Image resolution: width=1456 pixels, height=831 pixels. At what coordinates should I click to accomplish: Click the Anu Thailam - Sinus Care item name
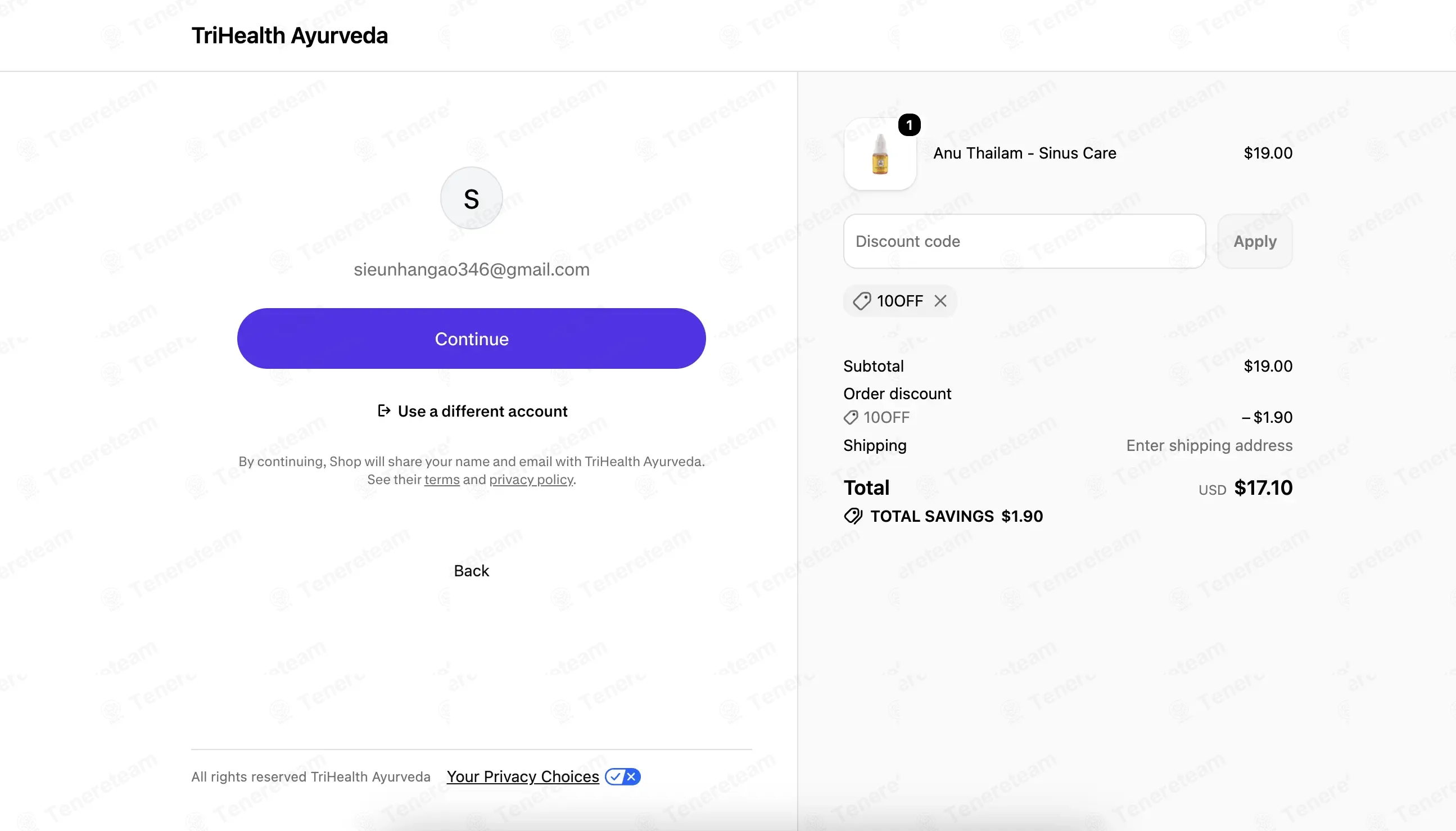(1025, 153)
